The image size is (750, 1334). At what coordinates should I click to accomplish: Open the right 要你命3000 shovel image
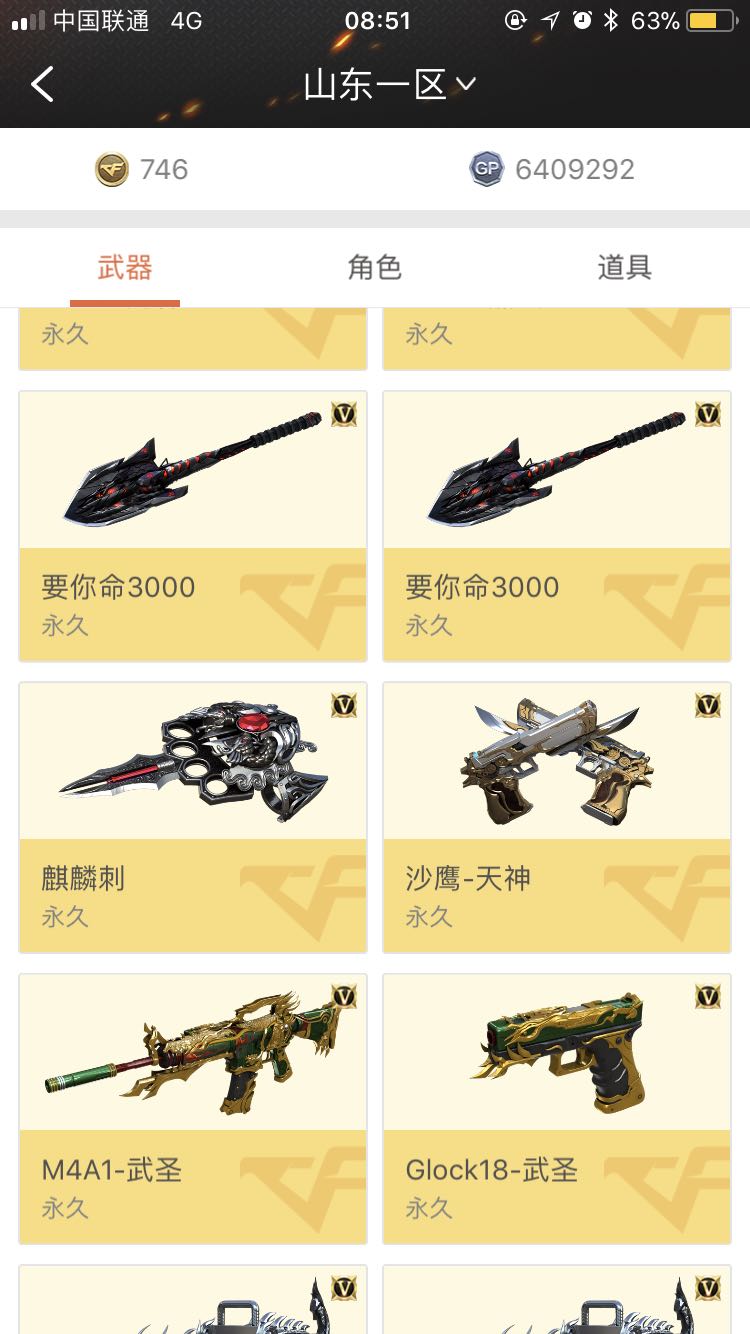tap(557, 468)
